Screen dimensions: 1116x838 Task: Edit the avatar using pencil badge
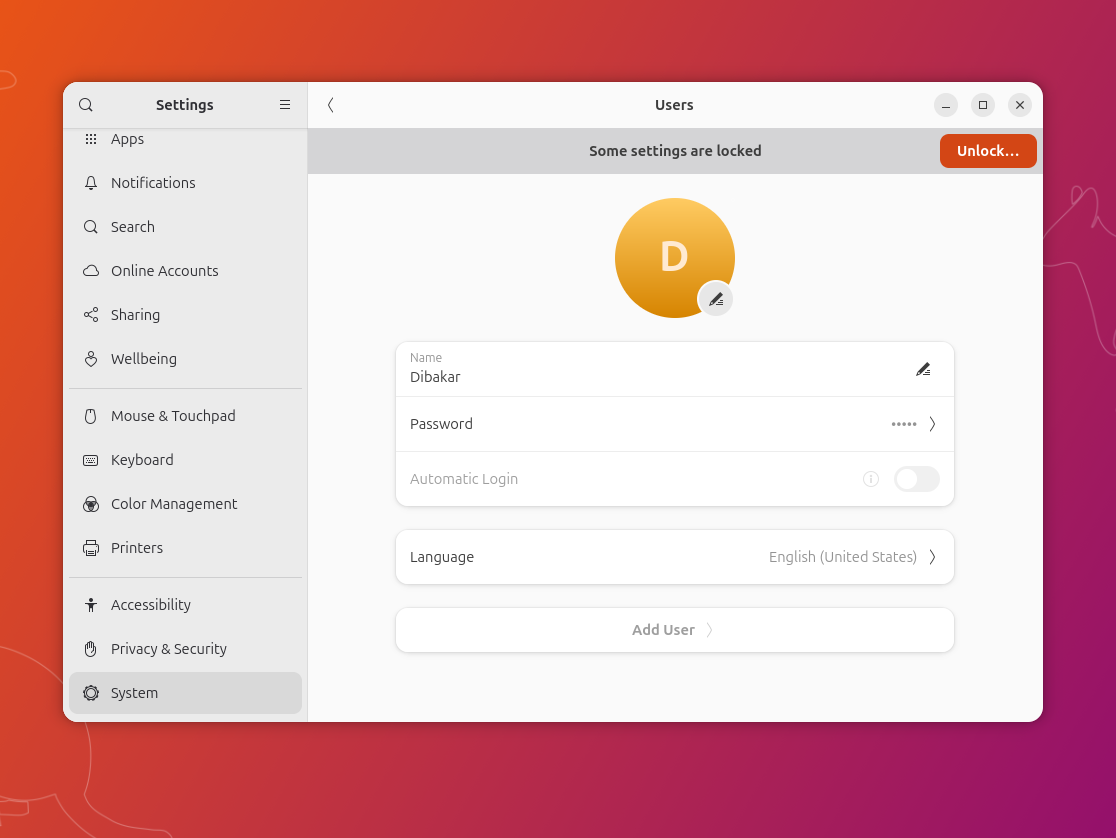point(716,299)
